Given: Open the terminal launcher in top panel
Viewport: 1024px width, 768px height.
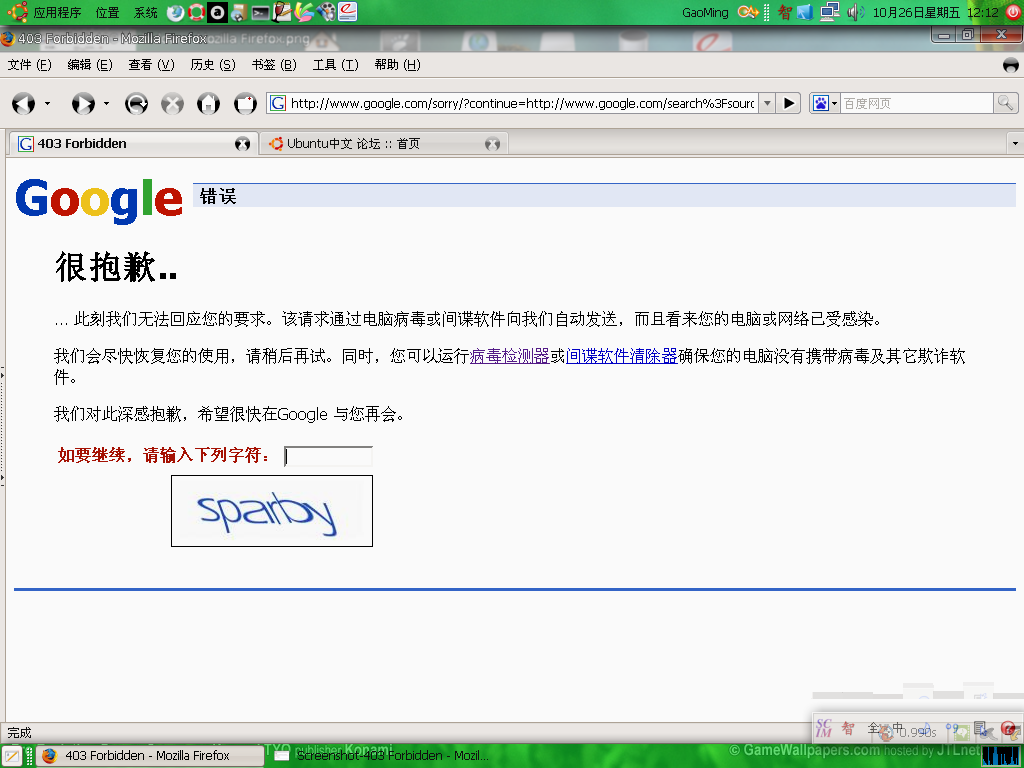Looking at the screenshot, I should coord(260,12).
